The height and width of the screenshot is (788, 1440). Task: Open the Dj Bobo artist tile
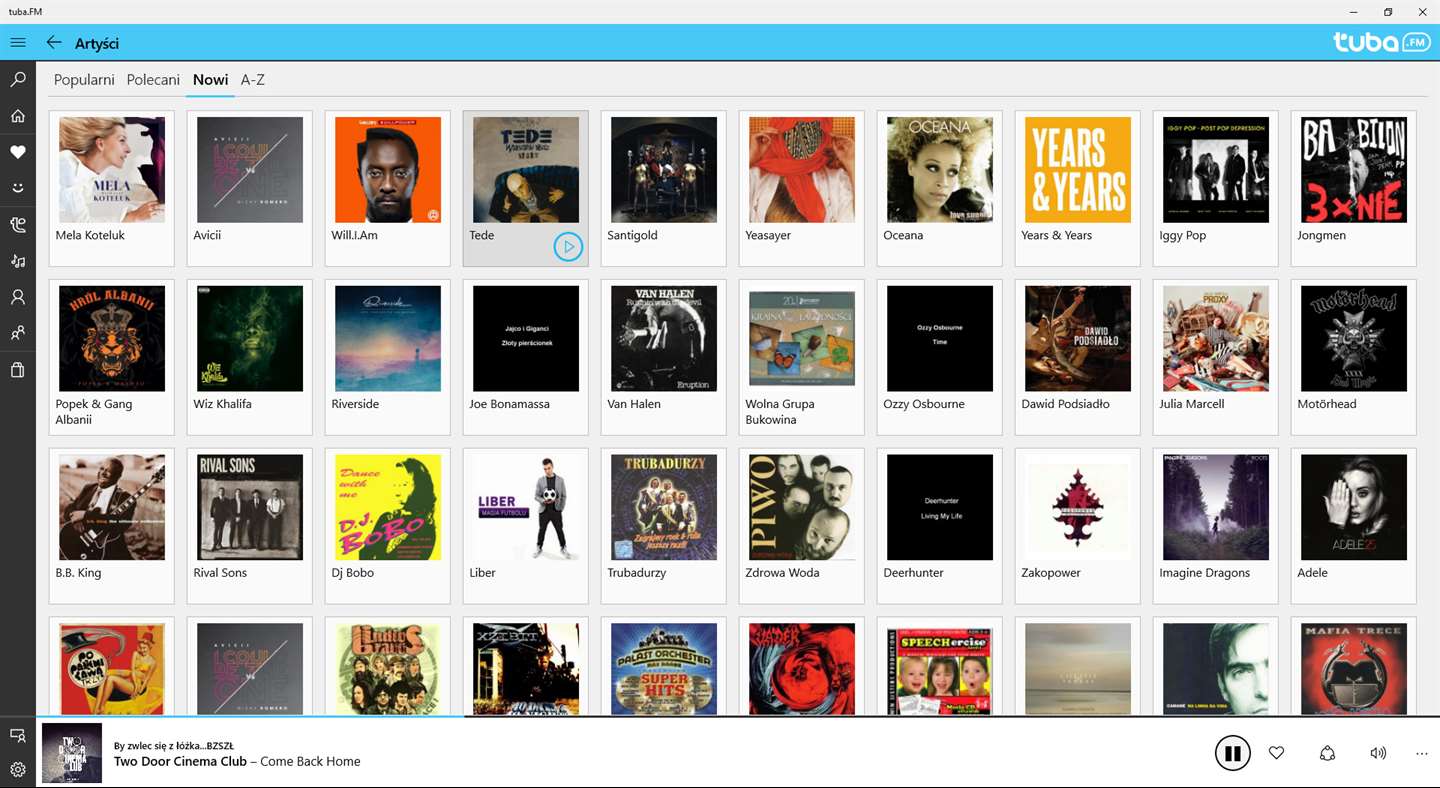[388, 526]
